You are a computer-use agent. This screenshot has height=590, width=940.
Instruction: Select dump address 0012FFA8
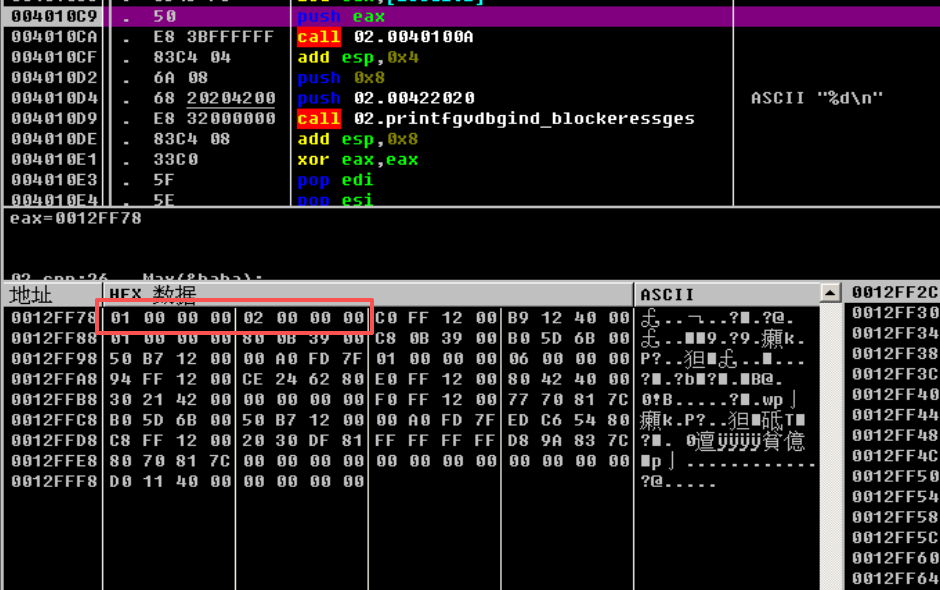point(54,379)
